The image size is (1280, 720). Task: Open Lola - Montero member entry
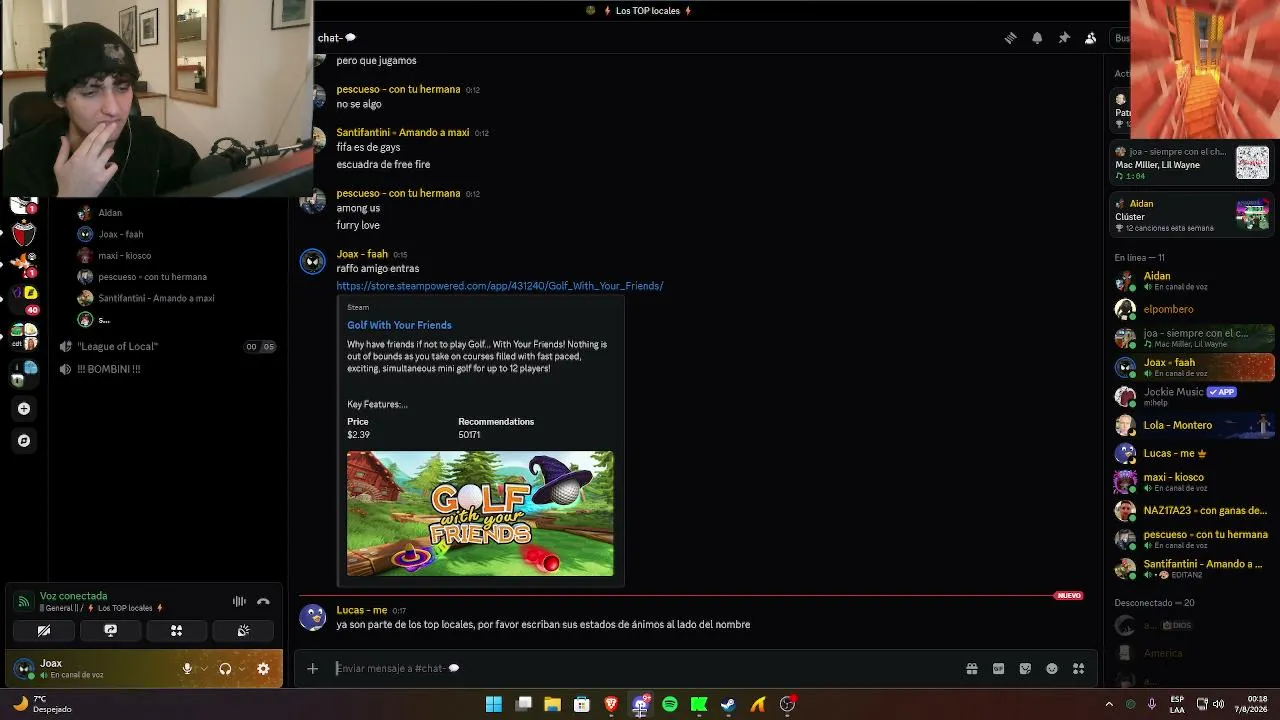pos(1194,425)
